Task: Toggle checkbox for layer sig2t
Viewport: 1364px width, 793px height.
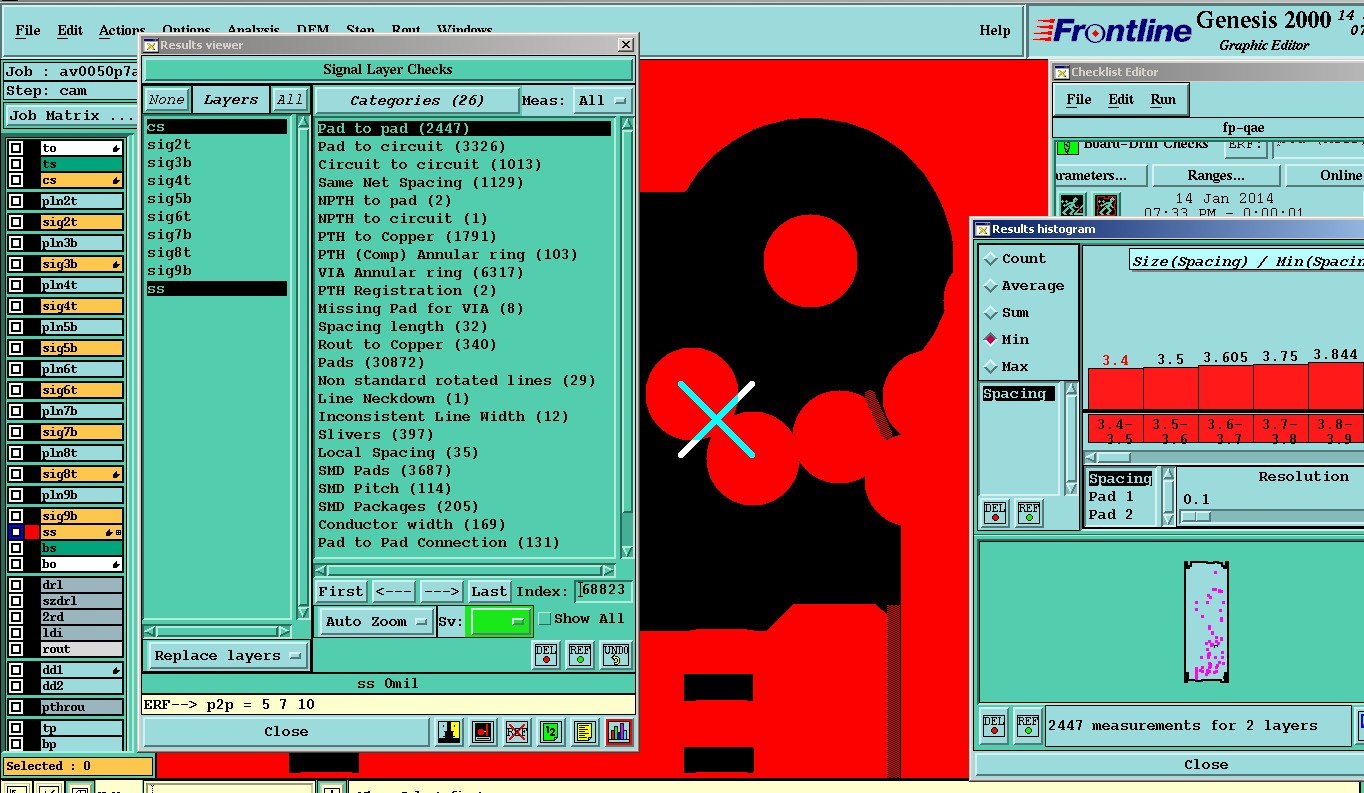Action: [x=16, y=222]
